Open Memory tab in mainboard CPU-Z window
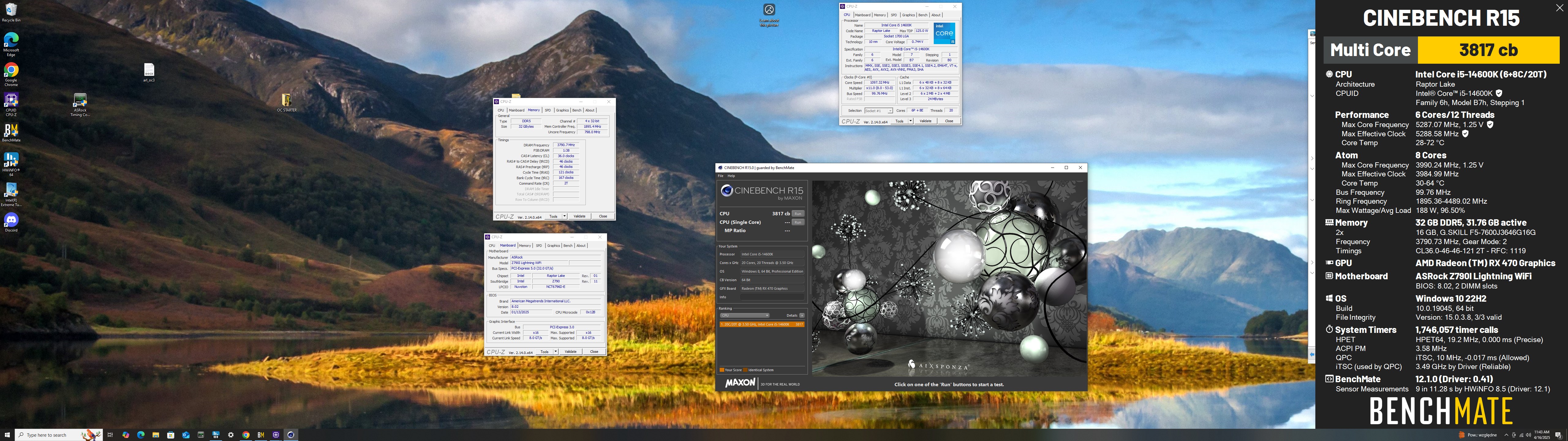 (525, 246)
